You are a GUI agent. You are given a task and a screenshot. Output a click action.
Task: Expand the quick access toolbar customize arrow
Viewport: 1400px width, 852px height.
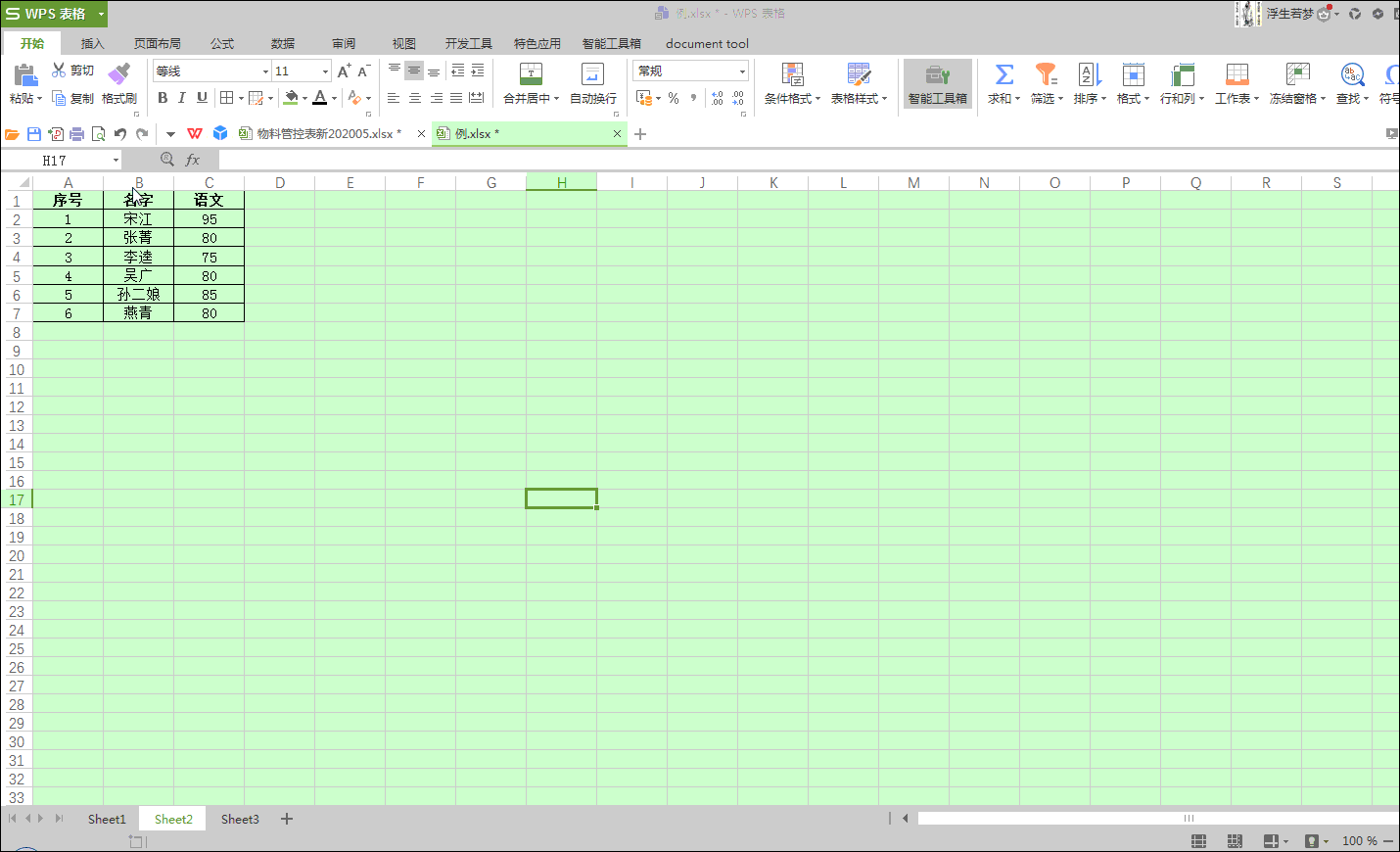170,134
